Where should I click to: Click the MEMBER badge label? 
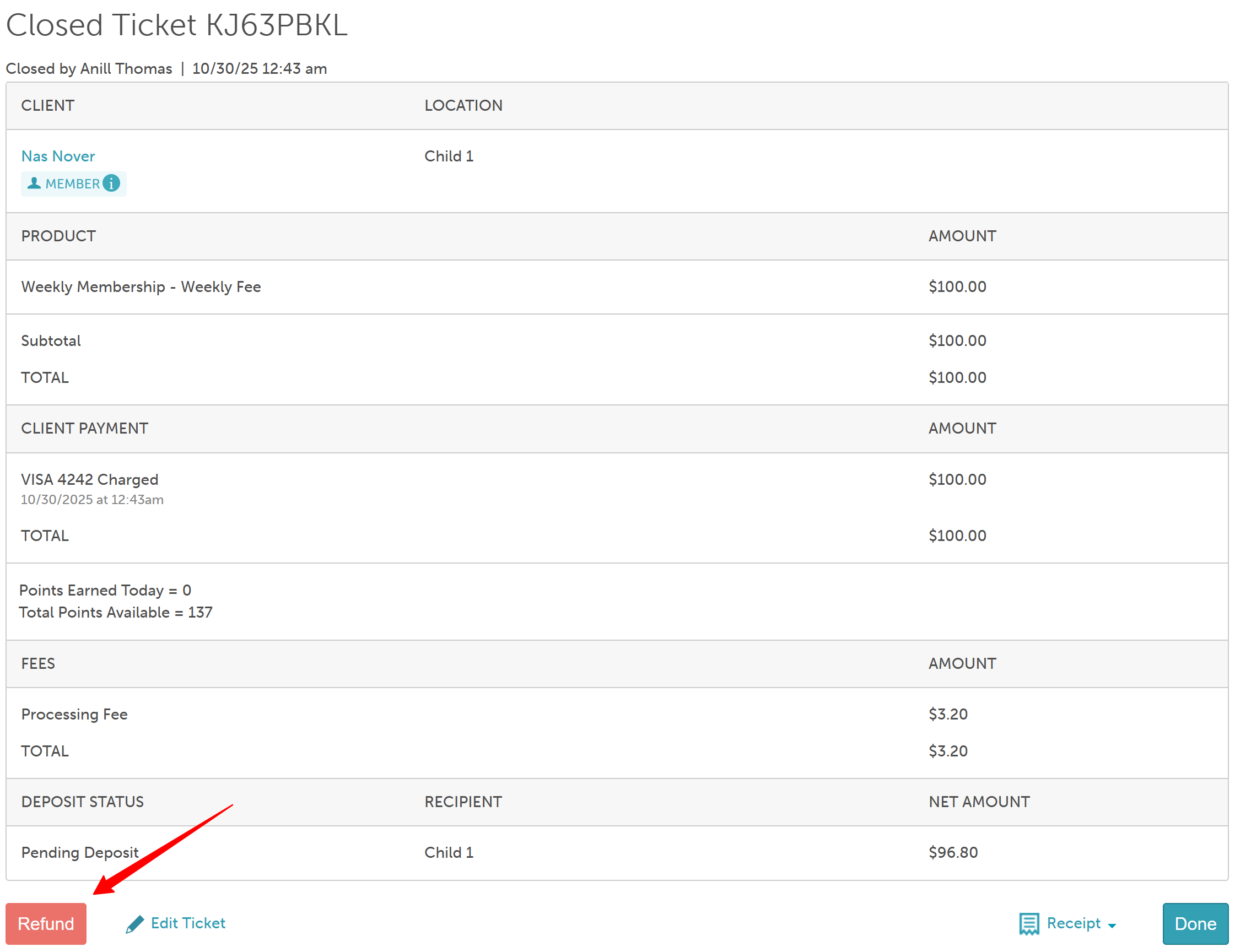pyautogui.click(x=72, y=183)
